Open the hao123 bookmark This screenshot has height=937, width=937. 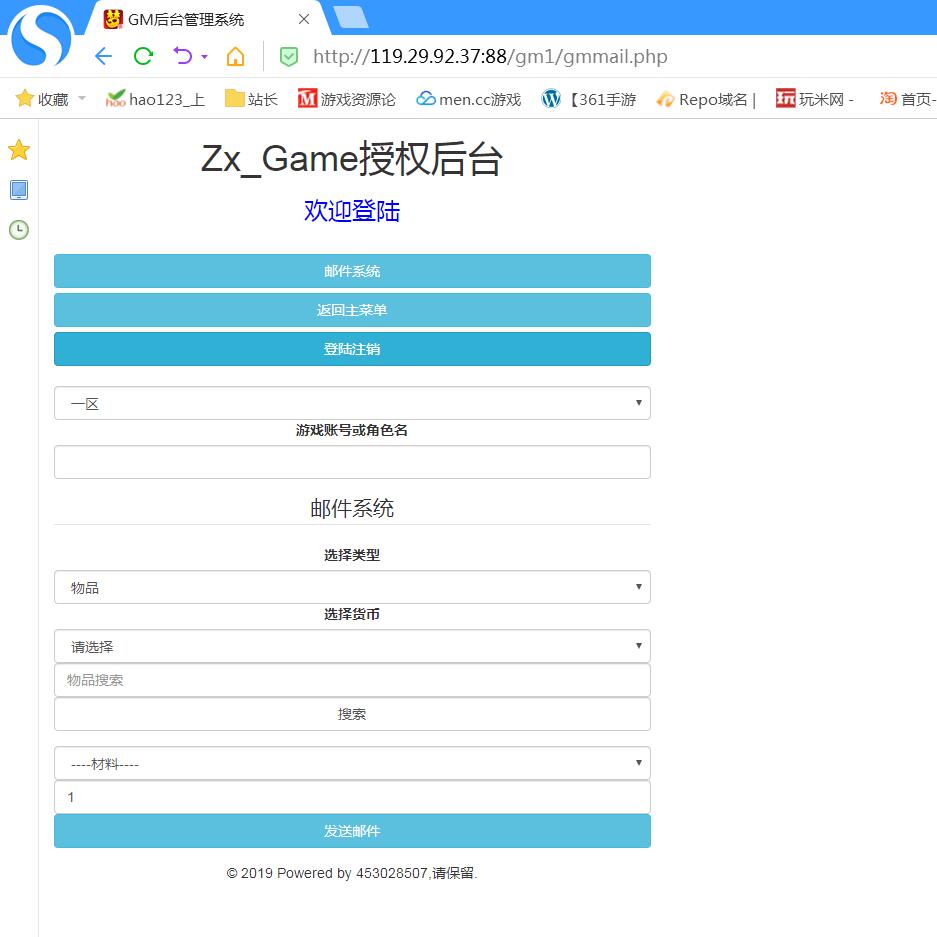pyautogui.click(x=155, y=99)
